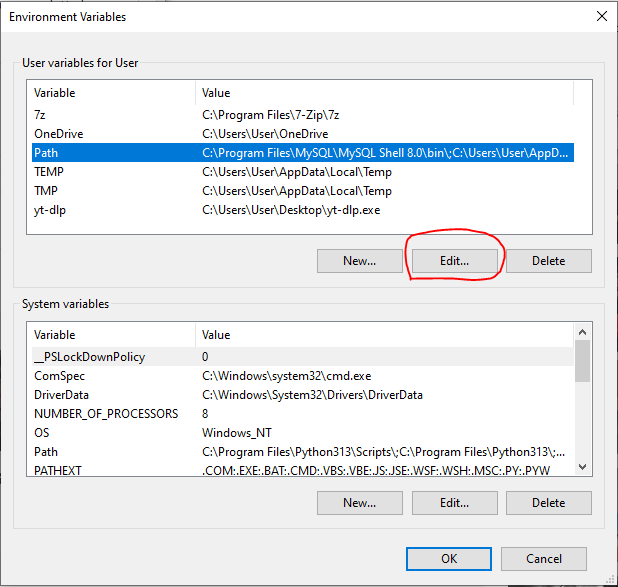Sort system variables by Variable column header
618x587 pixels.
(114, 335)
